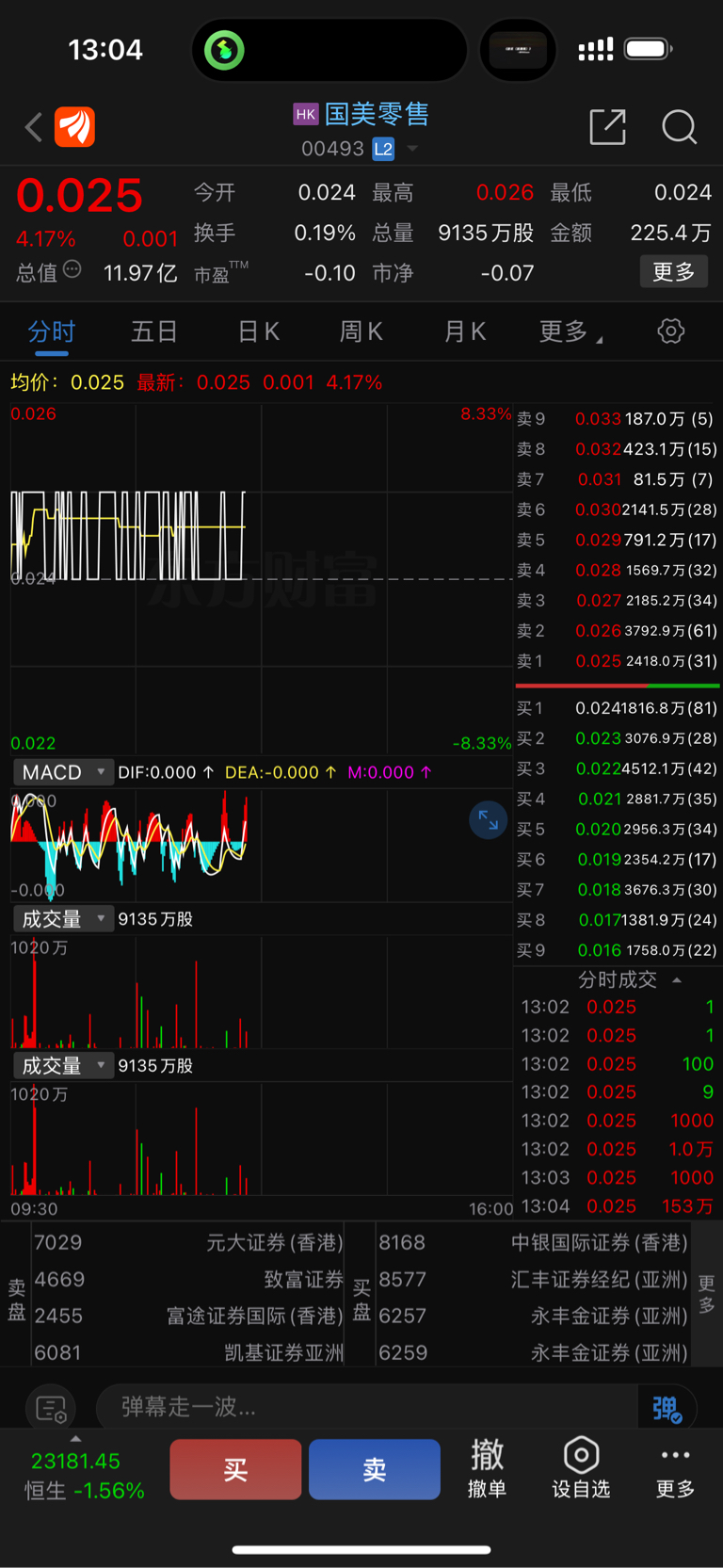Viewport: 723px width, 1568px height.
Task: Tap broker 8168 中银国际证券(香港)
Action: coord(533,1243)
